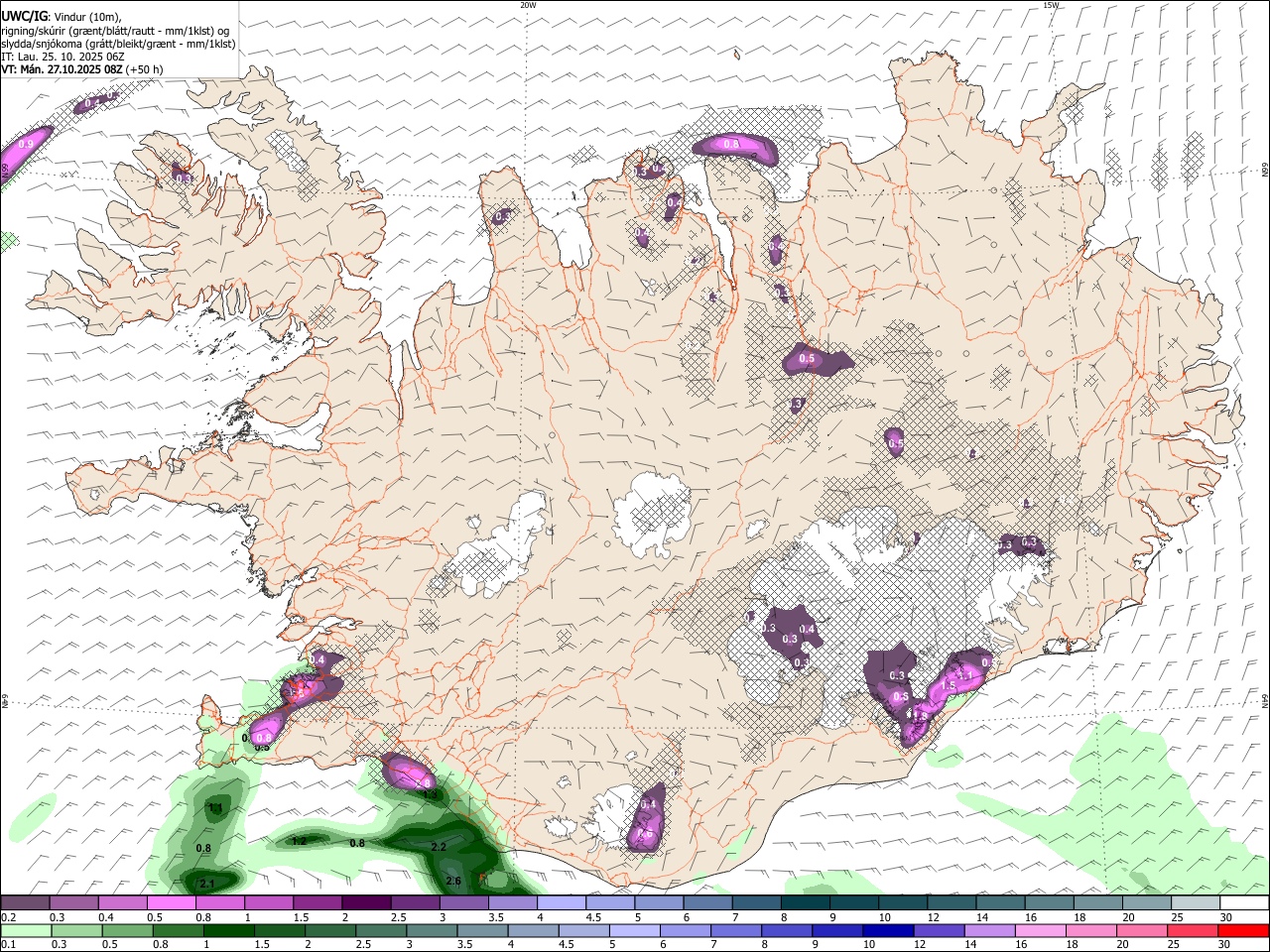This screenshot has height=952, width=1270.
Task: Pick the pink swatch between 0.5 and 0.8, upper scale
Action: 171,902
